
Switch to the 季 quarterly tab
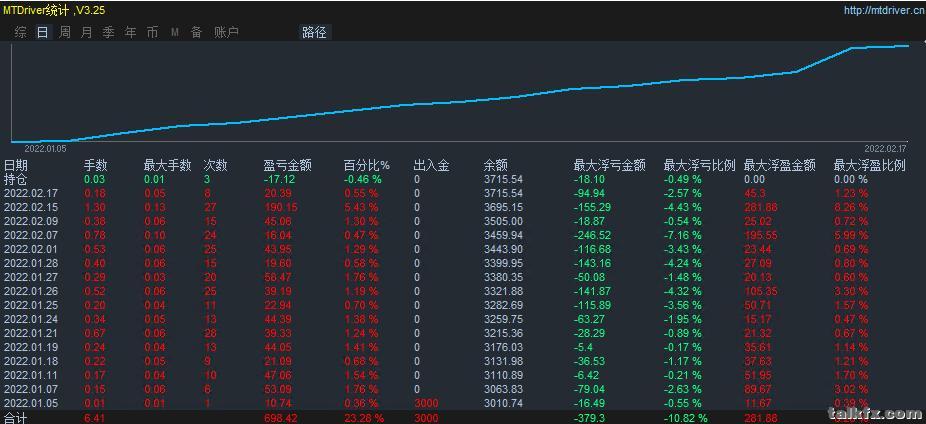109,32
